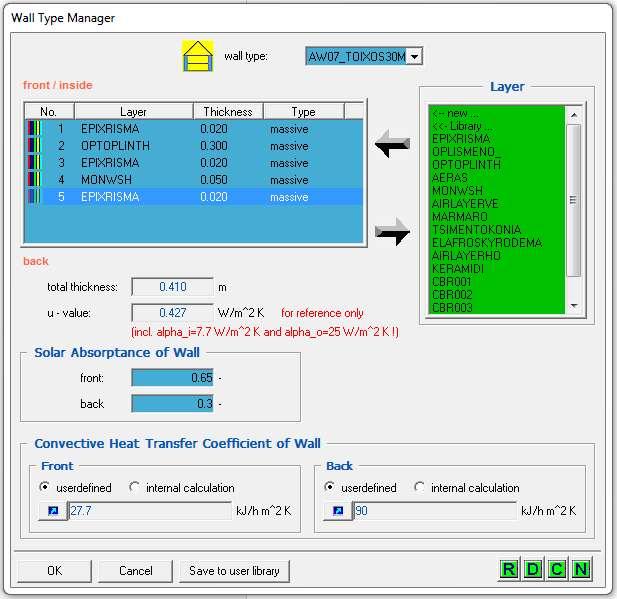
Task: Select '<-- new ...' in Layer list
Action: coord(455,113)
